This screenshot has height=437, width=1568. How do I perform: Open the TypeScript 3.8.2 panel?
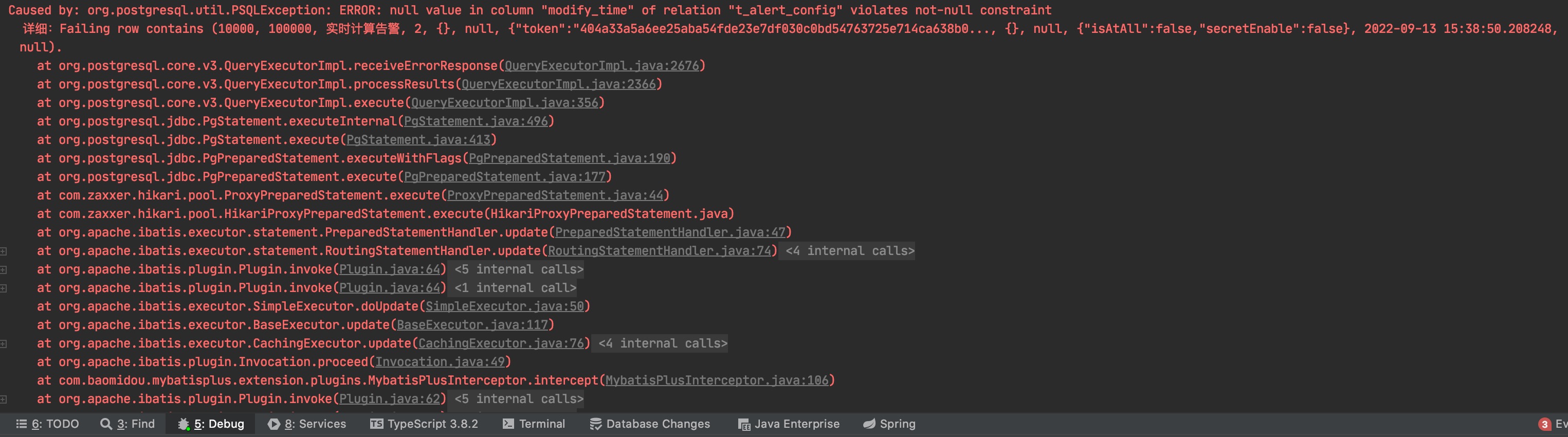(x=424, y=424)
